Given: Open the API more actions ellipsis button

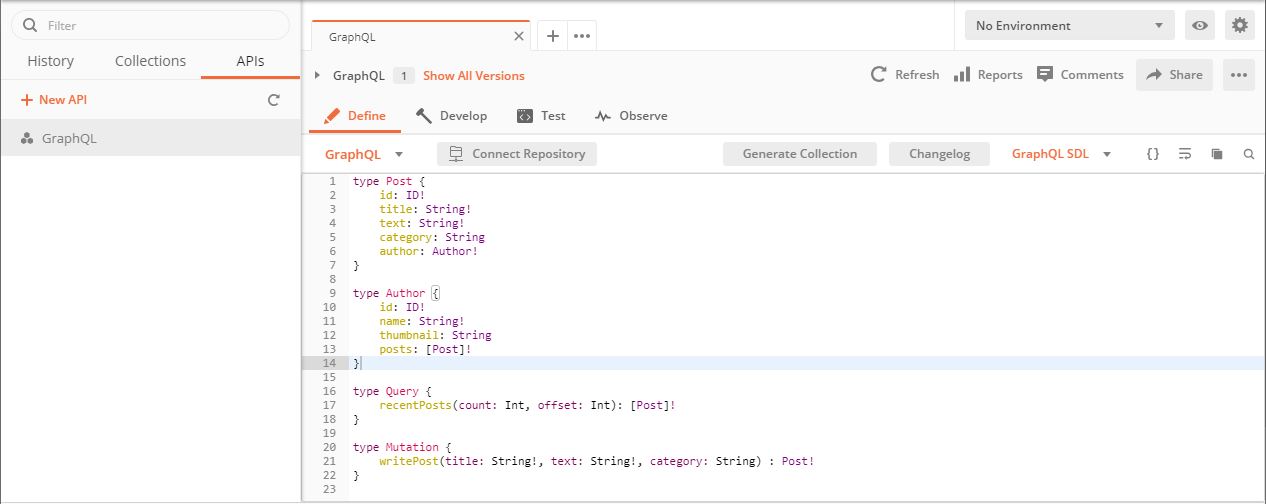Looking at the screenshot, I should [1238, 75].
